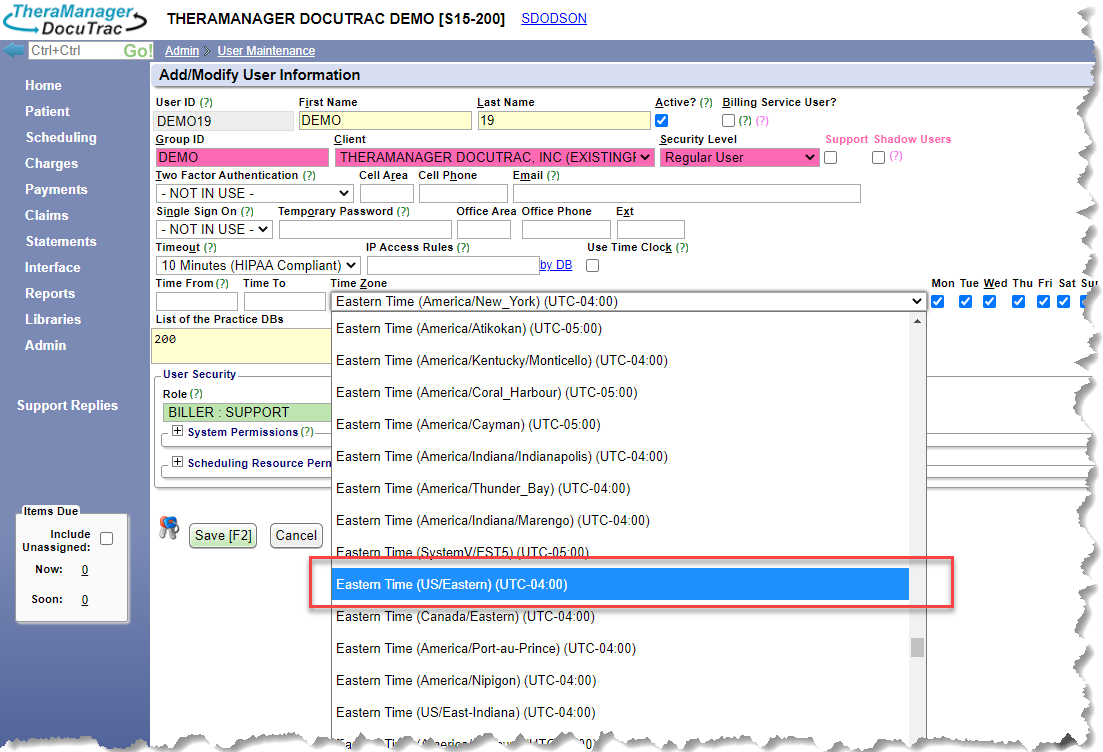Screen dimensions: 1103x752
Task: Click Support Replies in the sidebar
Action: coord(68,405)
